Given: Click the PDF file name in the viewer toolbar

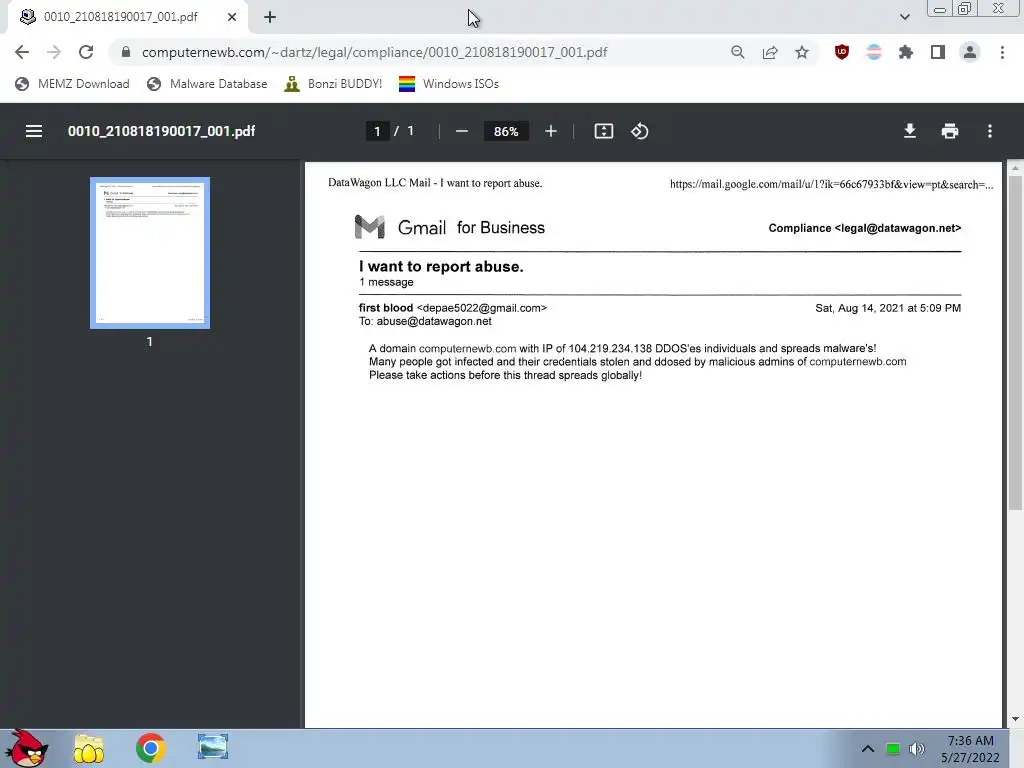Looking at the screenshot, I should click(x=161, y=131).
